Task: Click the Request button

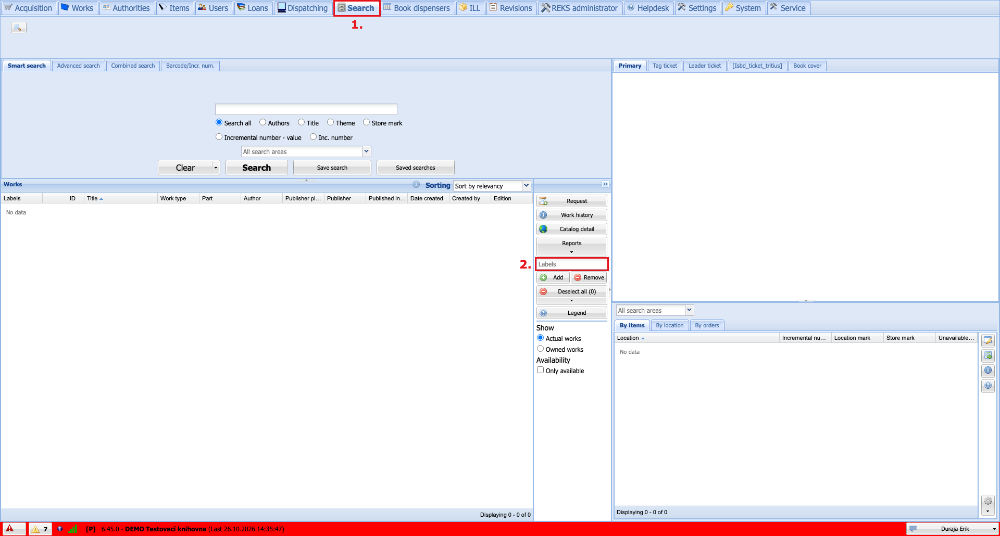Action: pos(571,201)
